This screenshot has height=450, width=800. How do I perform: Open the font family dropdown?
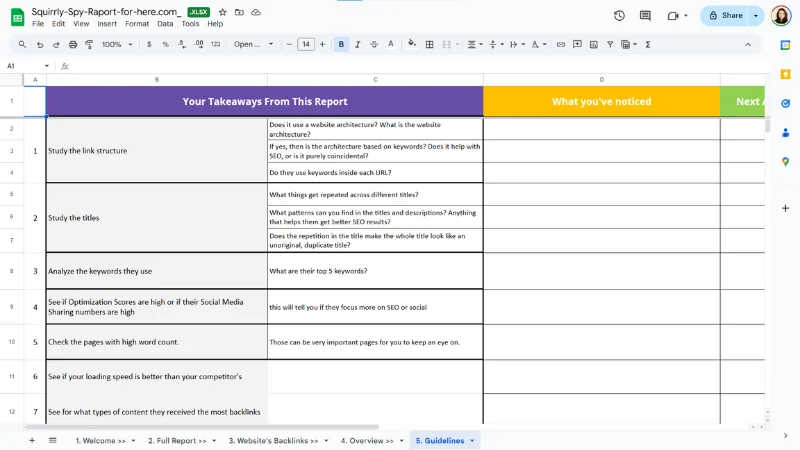(x=253, y=44)
